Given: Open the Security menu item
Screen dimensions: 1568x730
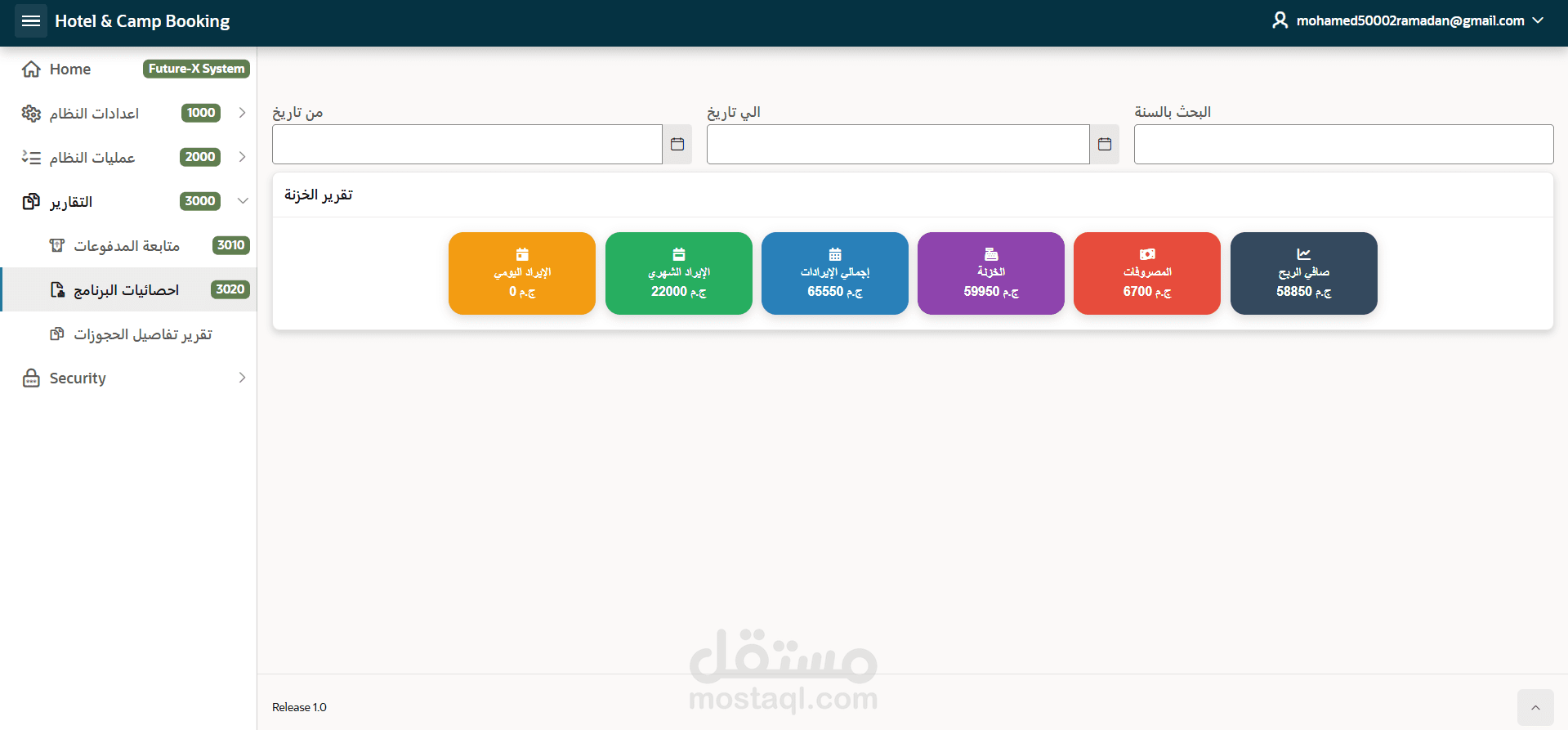Looking at the screenshot, I should tap(128, 378).
